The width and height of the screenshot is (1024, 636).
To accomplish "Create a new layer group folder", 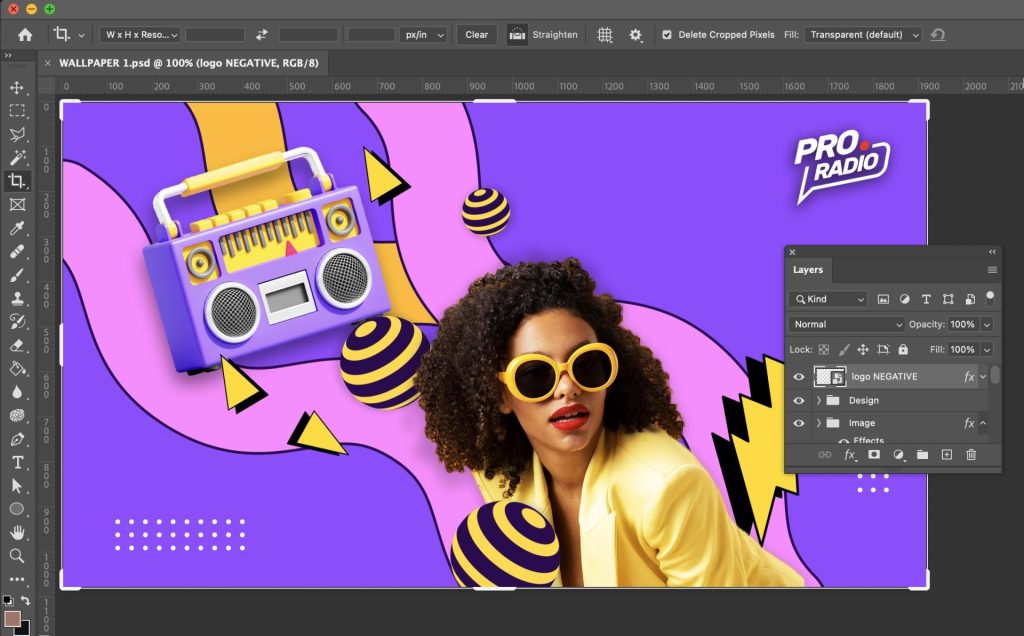I will pyautogui.click(x=922, y=455).
